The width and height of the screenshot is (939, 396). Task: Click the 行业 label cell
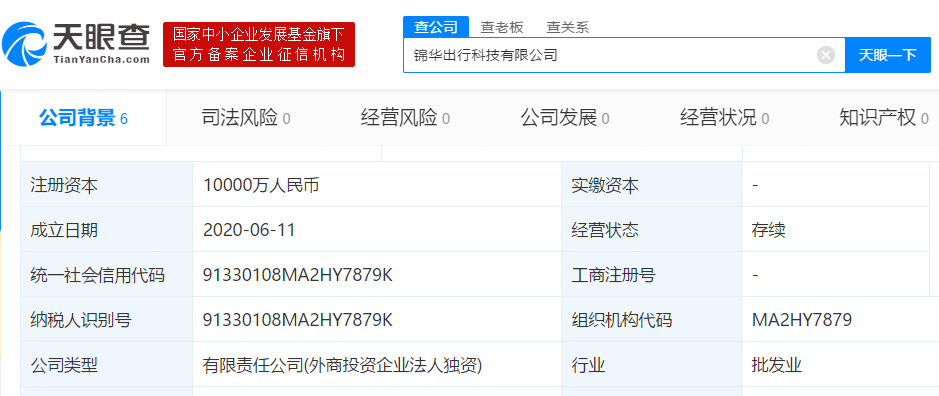coord(652,365)
